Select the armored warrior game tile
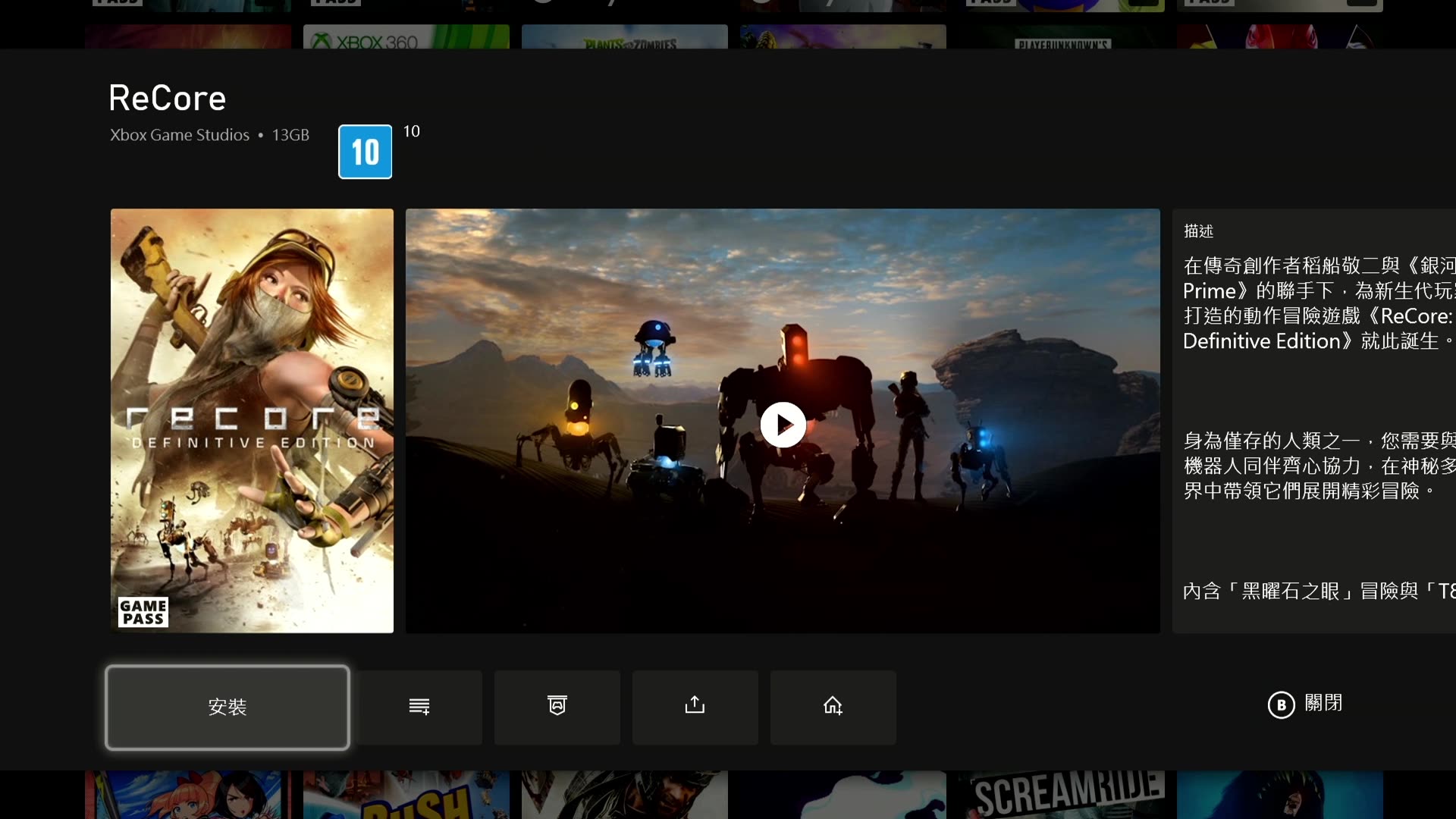 point(624,795)
